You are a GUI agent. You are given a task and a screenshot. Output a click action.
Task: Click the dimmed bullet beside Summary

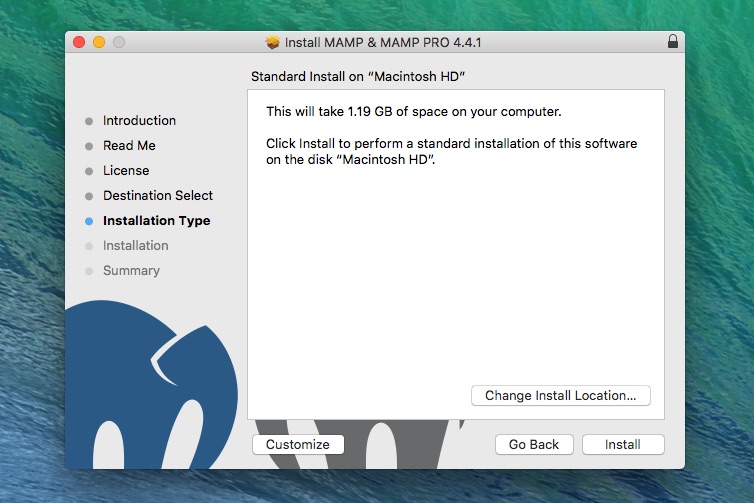(89, 271)
